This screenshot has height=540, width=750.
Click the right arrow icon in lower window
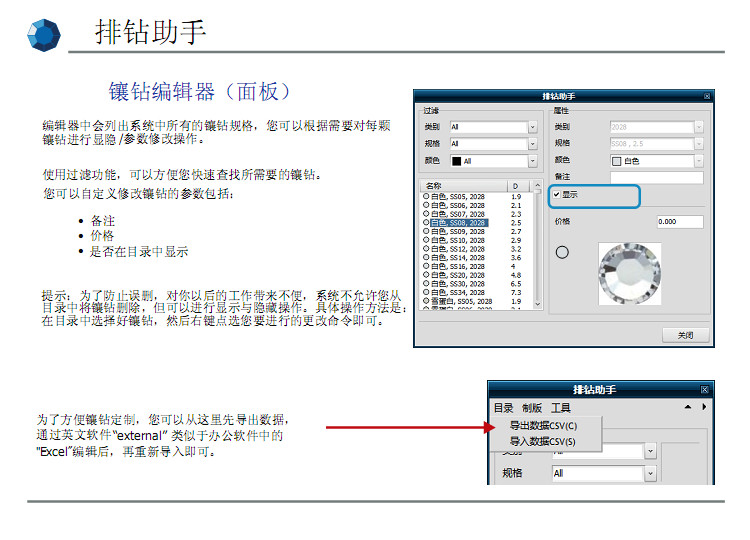pos(704,408)
